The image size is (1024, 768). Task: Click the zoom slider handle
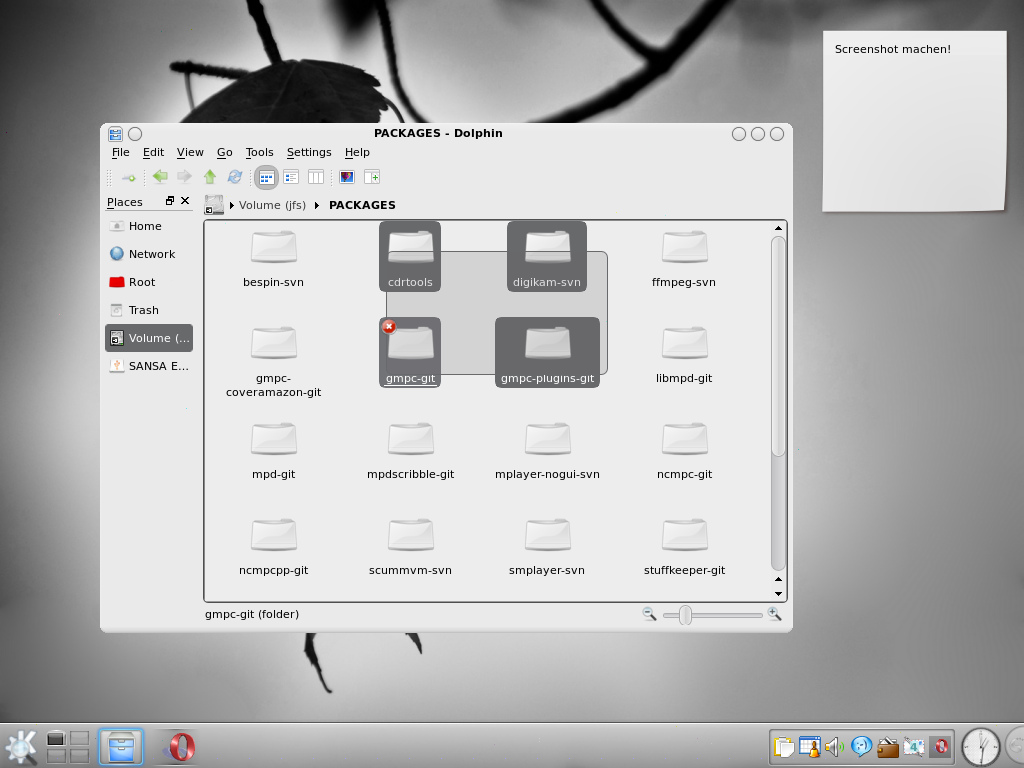pos(685,615)
